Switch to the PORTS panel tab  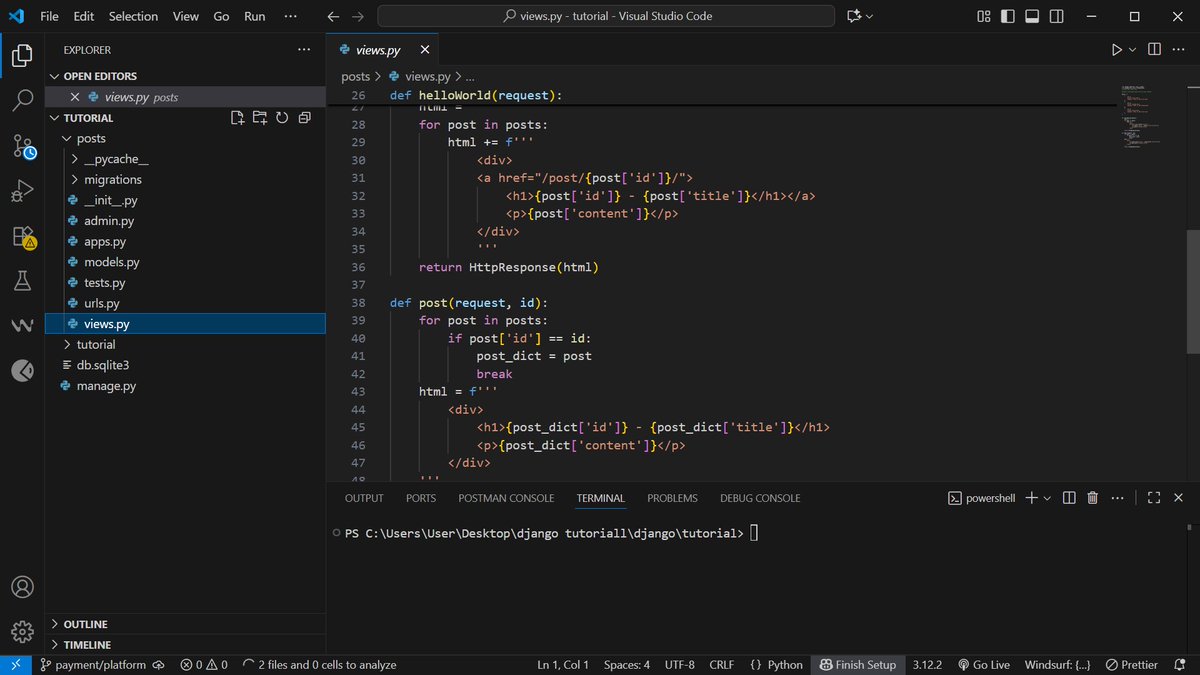click(x=421, y=498)
